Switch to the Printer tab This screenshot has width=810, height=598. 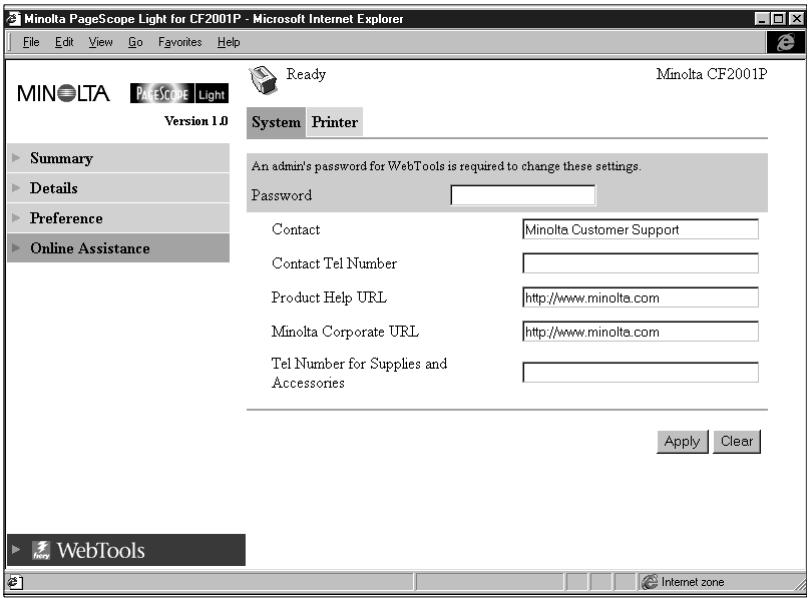[x=335, y=122]
